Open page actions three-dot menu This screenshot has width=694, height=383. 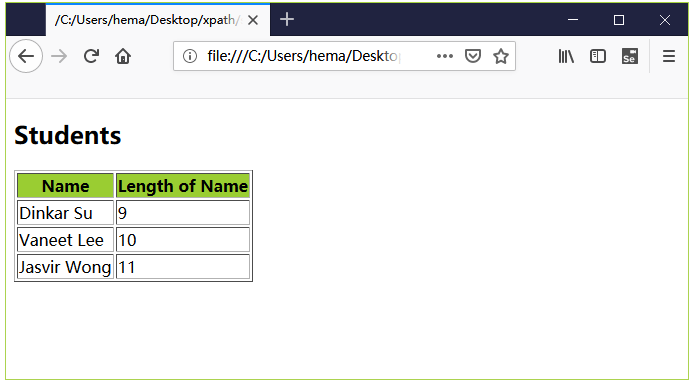444,56
